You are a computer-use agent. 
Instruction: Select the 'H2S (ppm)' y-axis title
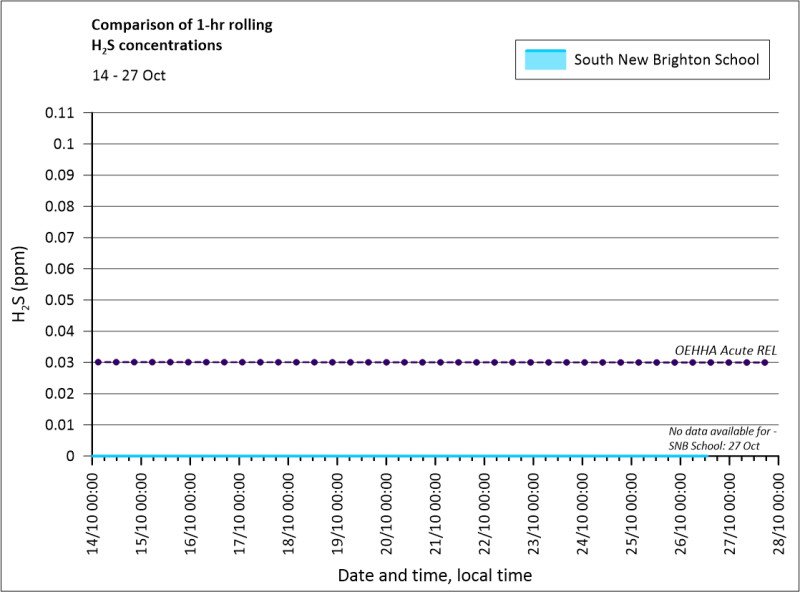(x=20, y=285)
